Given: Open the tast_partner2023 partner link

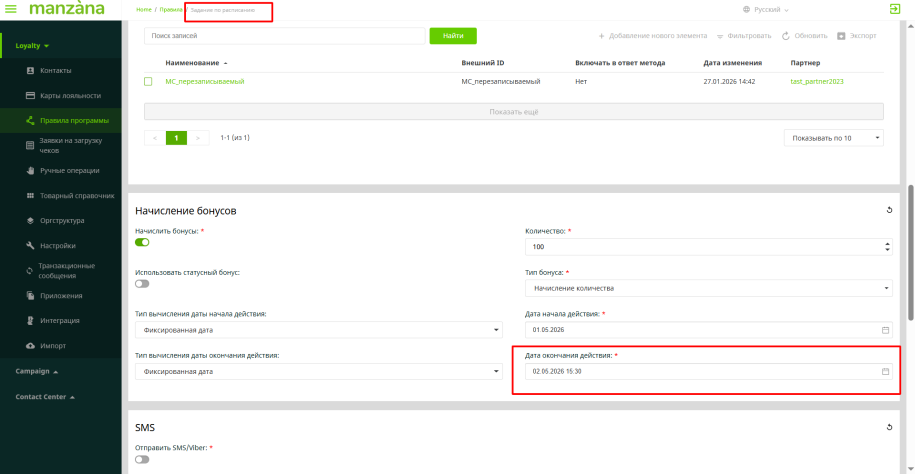Looking at the screenshot, I should click(817, 82).
